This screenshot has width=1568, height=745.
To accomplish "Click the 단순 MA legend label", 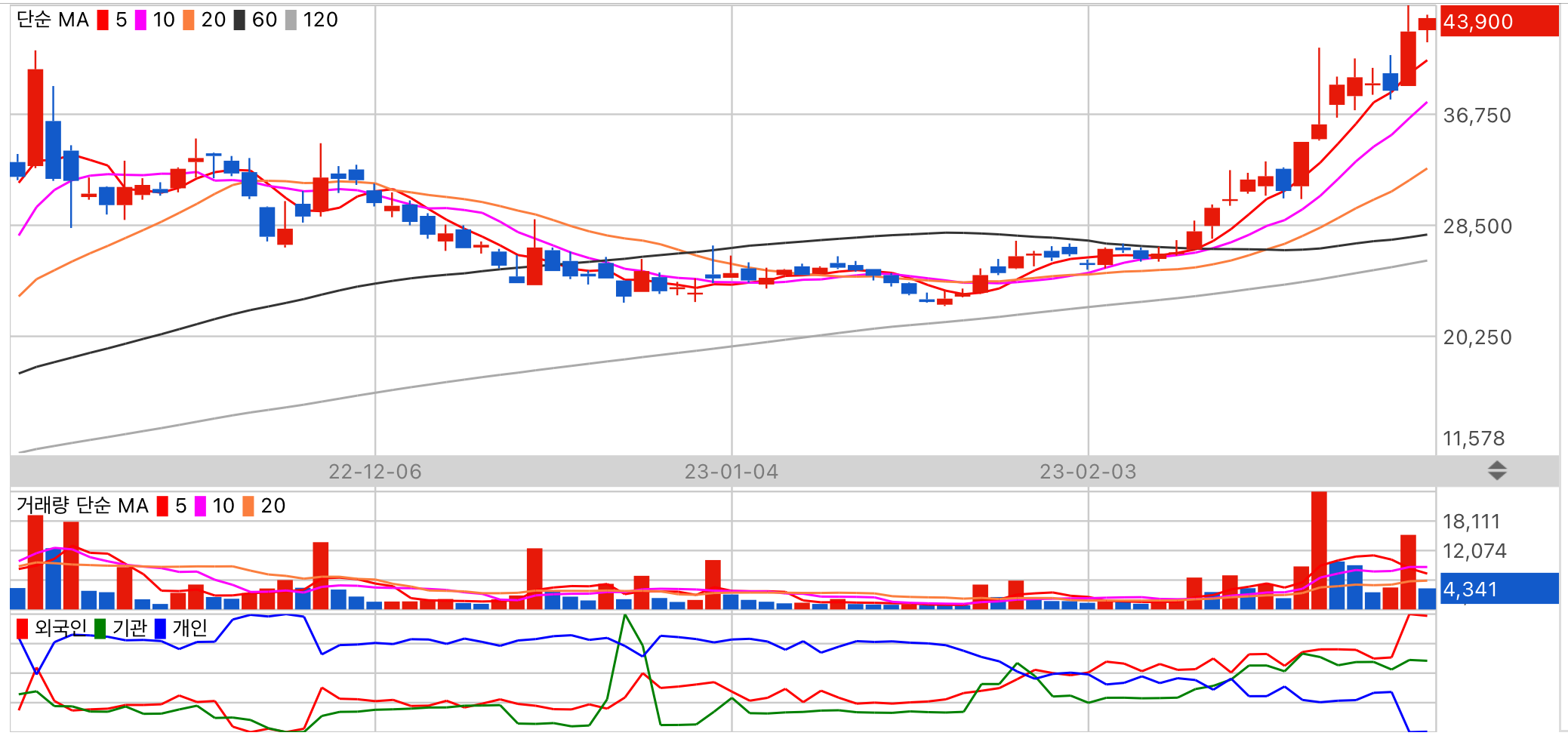I will 53,20.
